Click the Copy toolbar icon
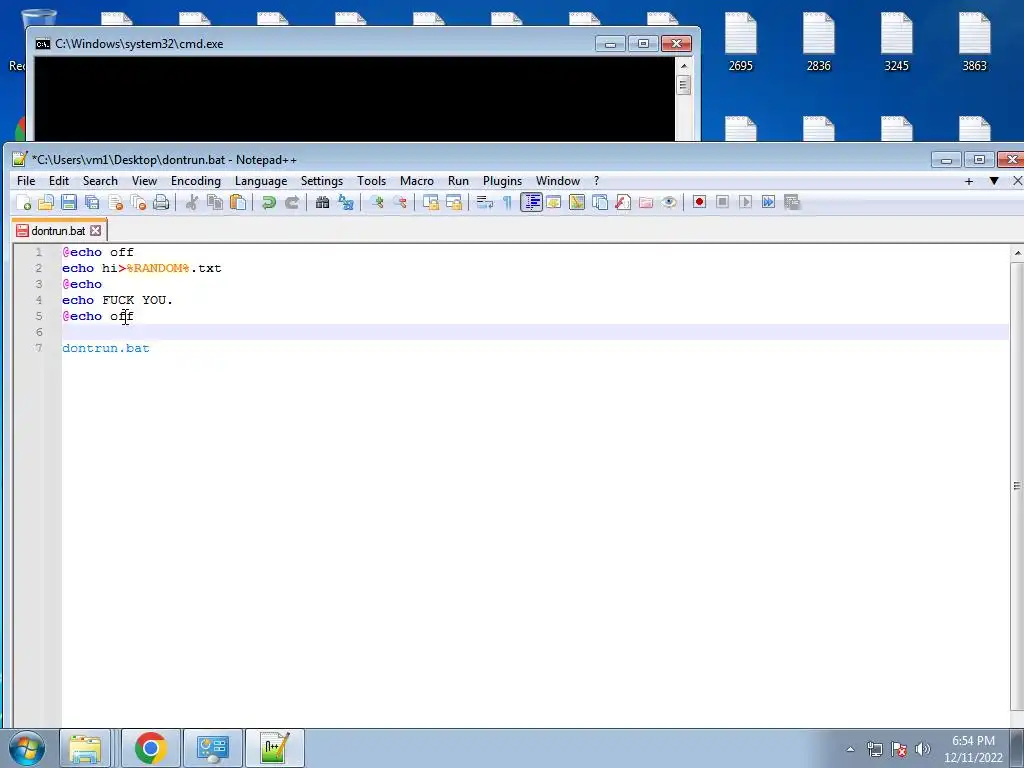The image size is (1024, 768). [x=215, y=202]
